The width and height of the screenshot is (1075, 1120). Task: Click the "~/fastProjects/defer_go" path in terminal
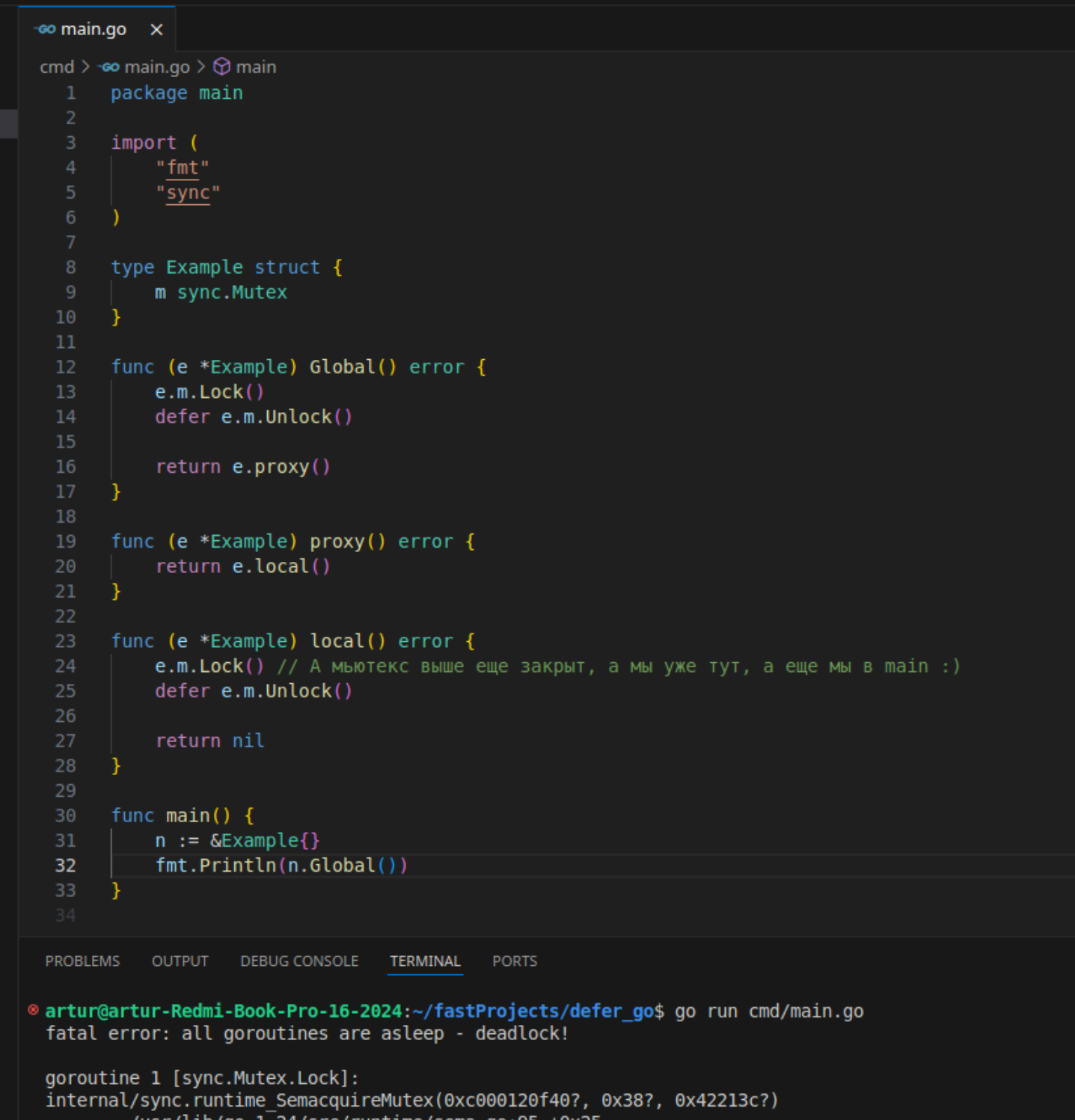[x=533, y=1012]
